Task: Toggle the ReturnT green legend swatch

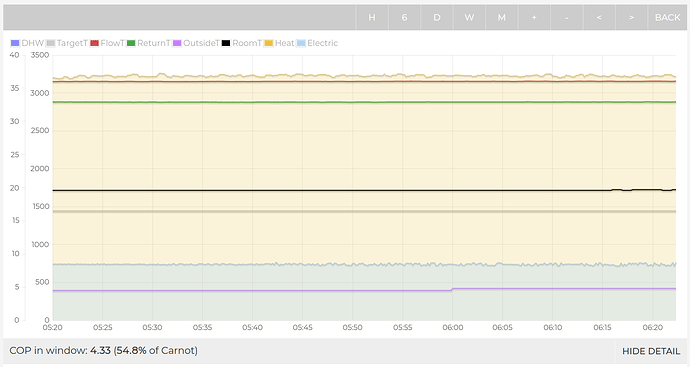Action: point(131,43)
